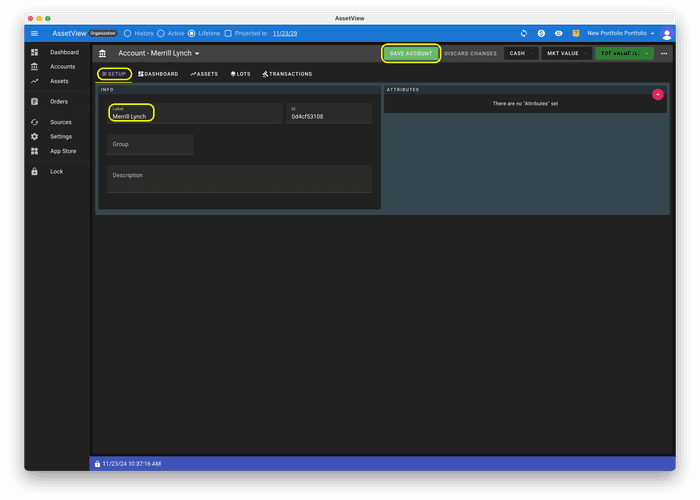Switch to the Transactions tab
700x500 pixels.
[287, 74]
